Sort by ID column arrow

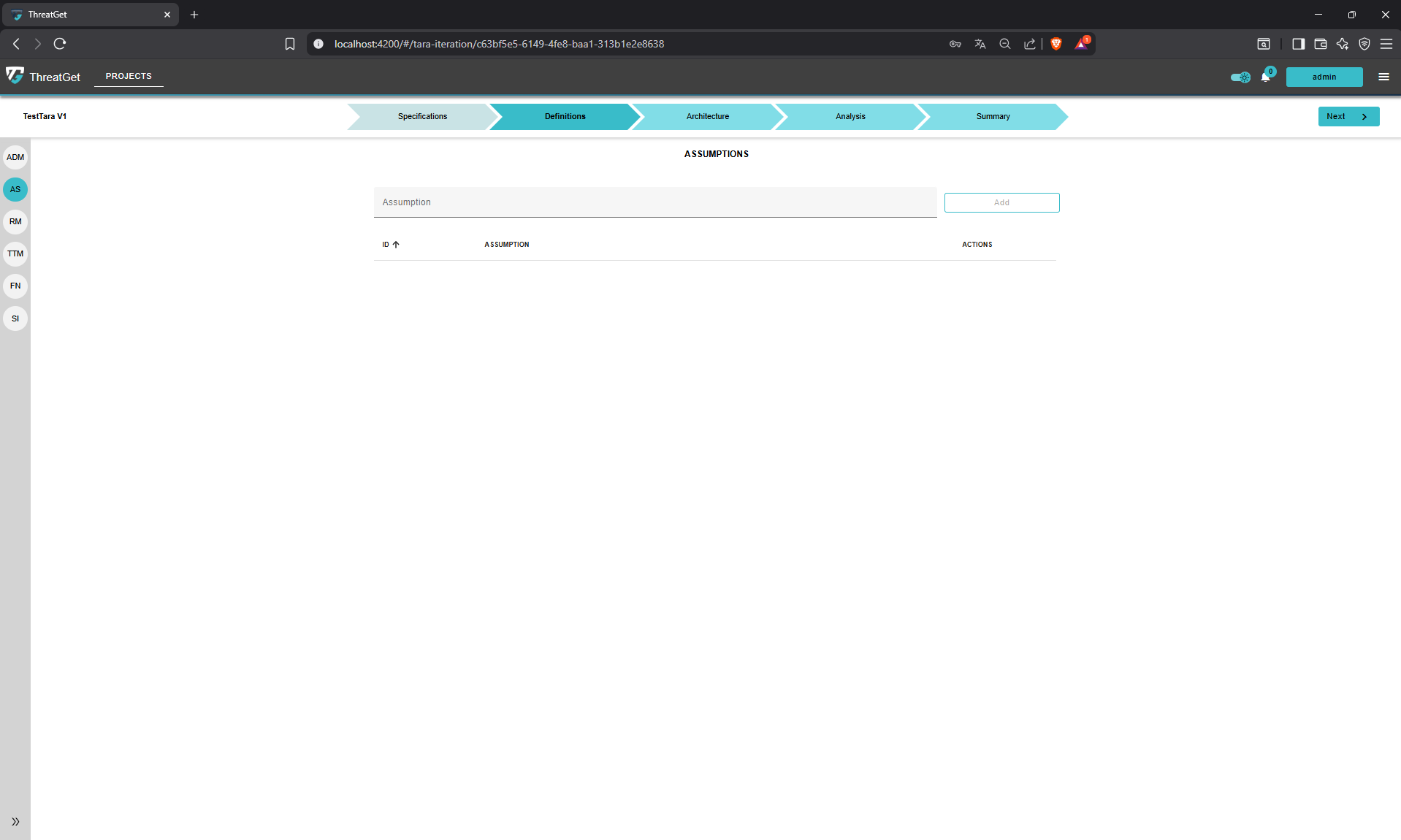point(396,245)
